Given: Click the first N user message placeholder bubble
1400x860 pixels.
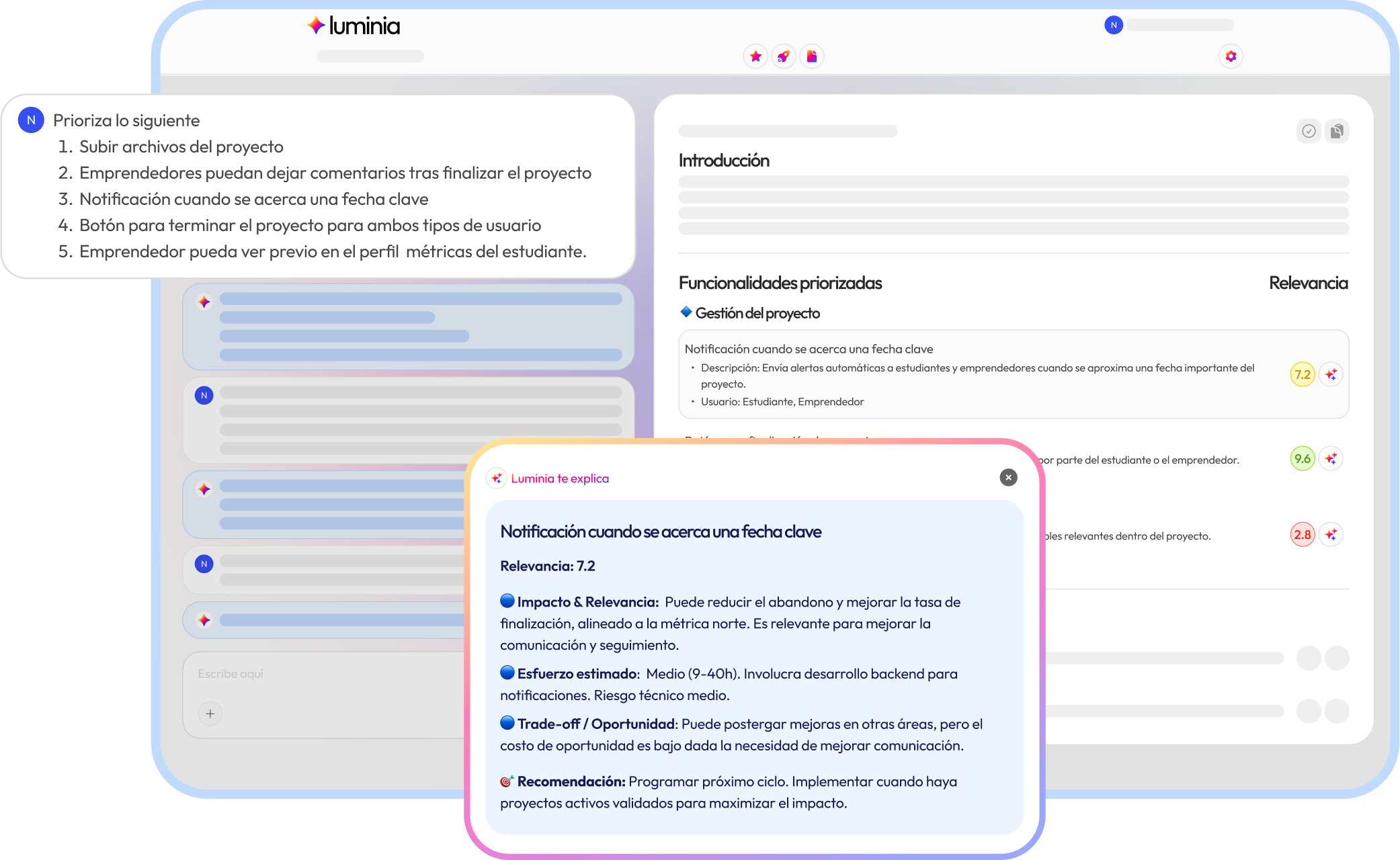Looking at the screenshot, I should pyautogui.click(x=409, y=420).
